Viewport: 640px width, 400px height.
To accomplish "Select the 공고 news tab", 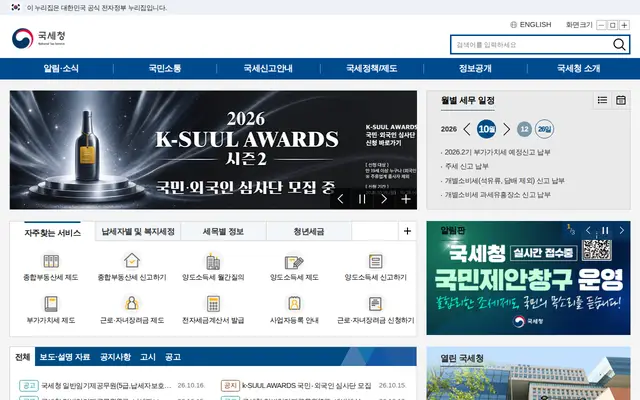I will [x=173, y=357].
